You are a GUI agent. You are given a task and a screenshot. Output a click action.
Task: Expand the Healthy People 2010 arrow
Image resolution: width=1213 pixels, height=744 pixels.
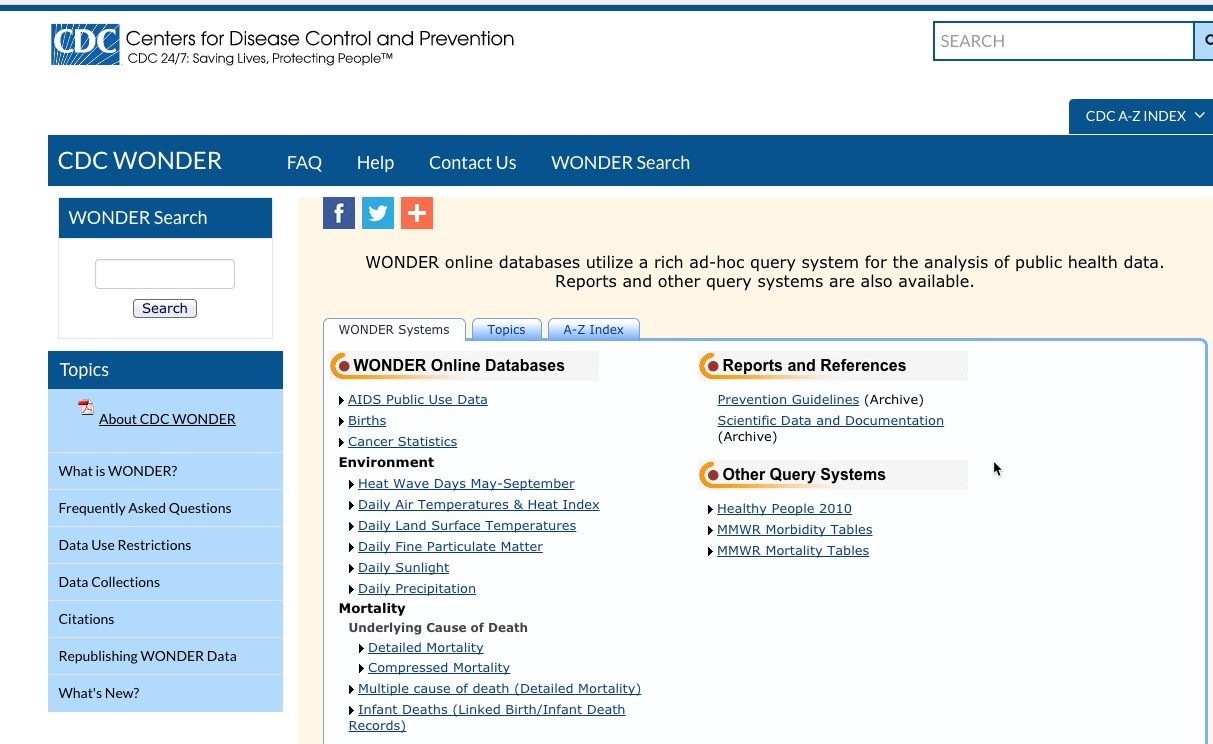click(x=711, y=510)
